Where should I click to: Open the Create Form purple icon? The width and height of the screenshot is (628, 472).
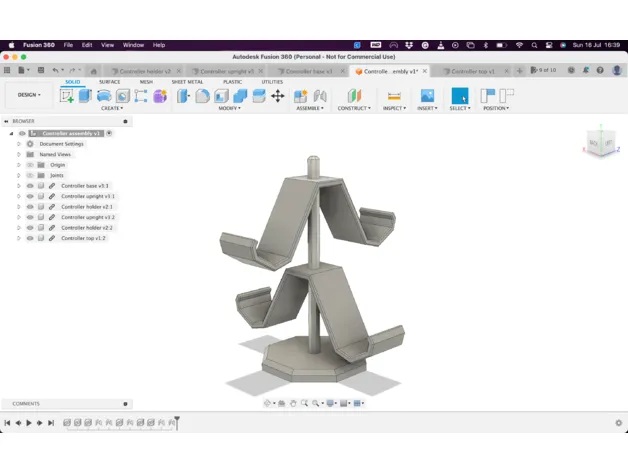pos(159,96)
